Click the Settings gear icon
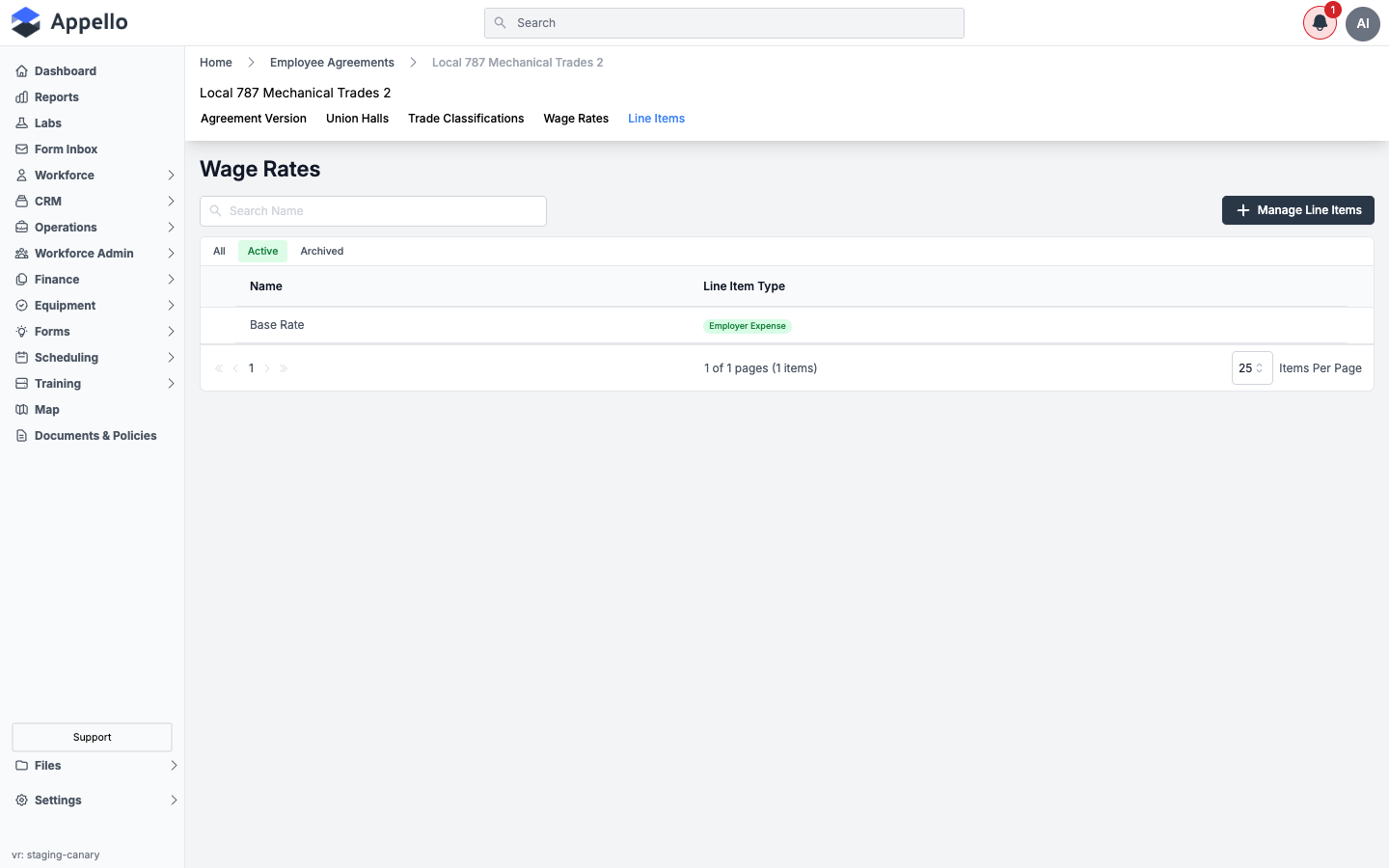The width and height of the screenshot is (1389, 868). click(21, 800)
